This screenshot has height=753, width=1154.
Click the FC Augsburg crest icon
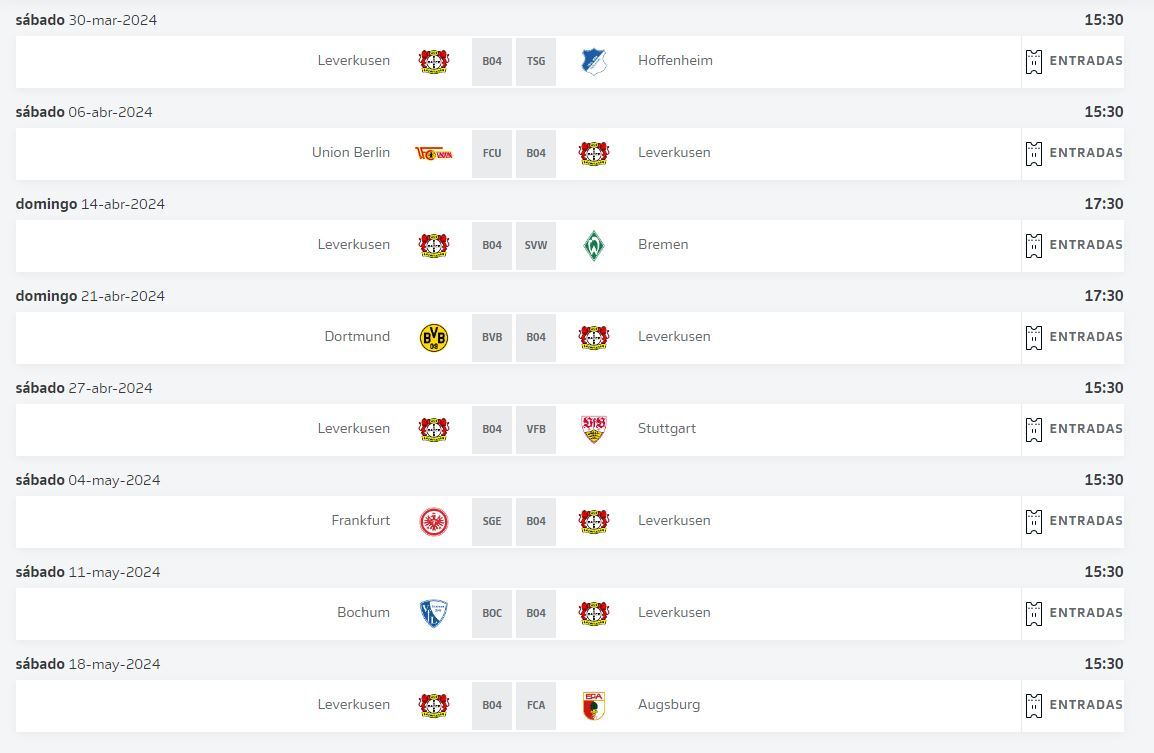pos(594,705)
